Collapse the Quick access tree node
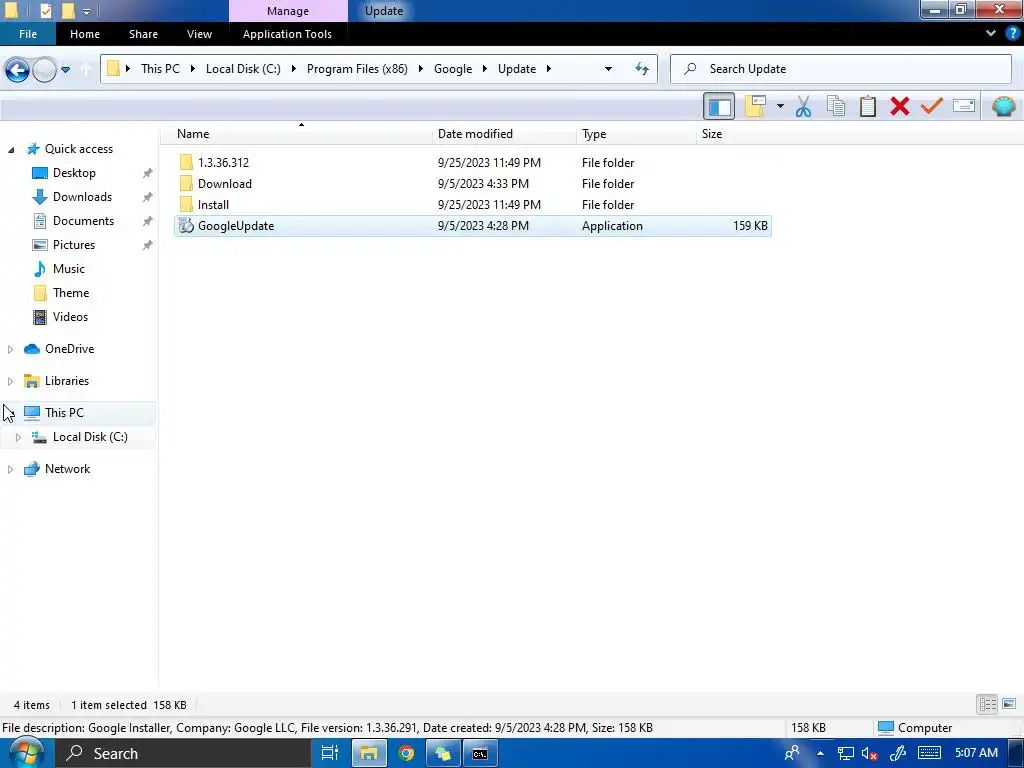The image size is (1024, 768). [x=10, y=150]
